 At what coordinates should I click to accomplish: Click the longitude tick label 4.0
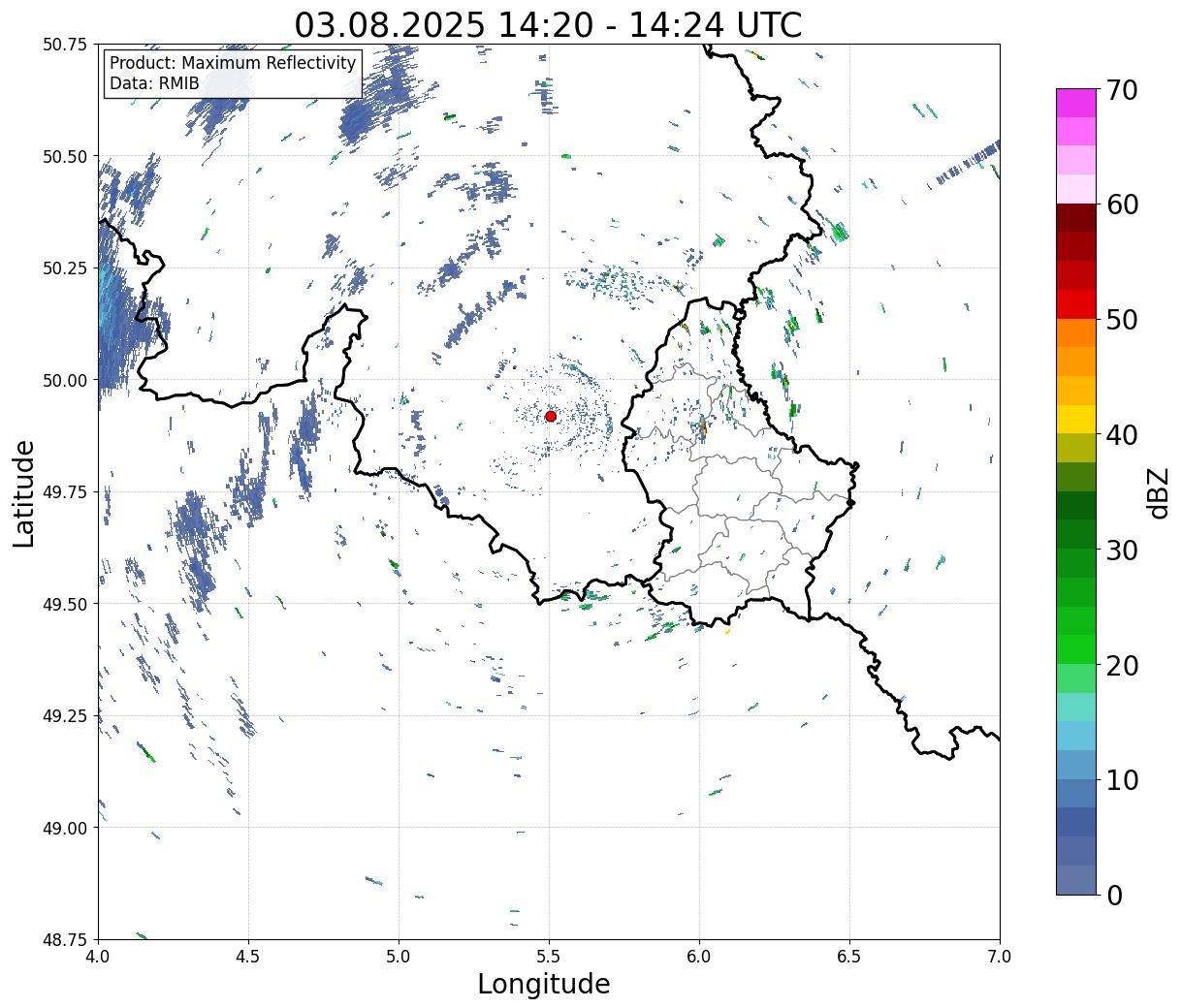pyautogui.click(x=98, y=956)
